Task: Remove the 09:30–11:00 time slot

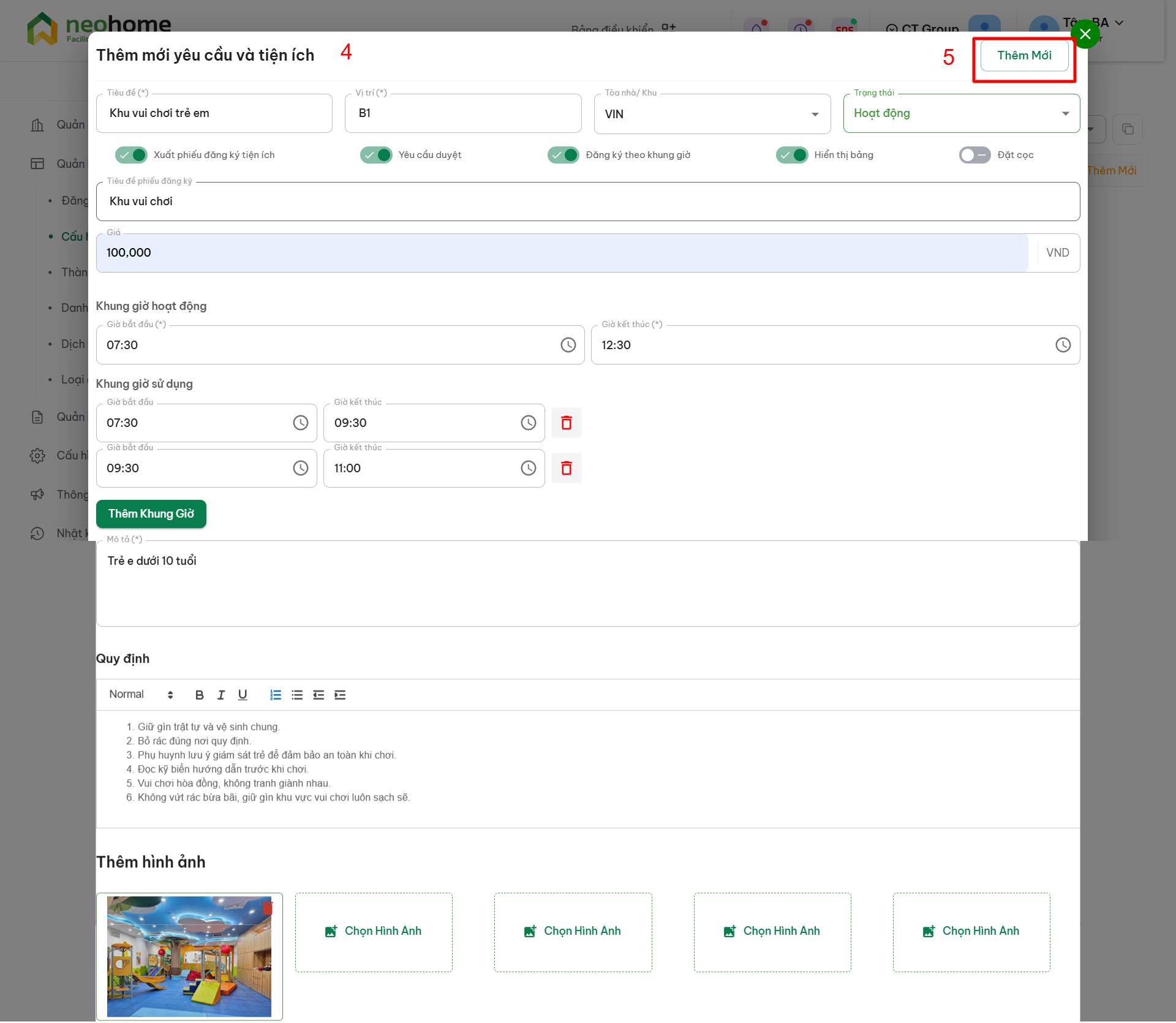Action: point(566,468)
